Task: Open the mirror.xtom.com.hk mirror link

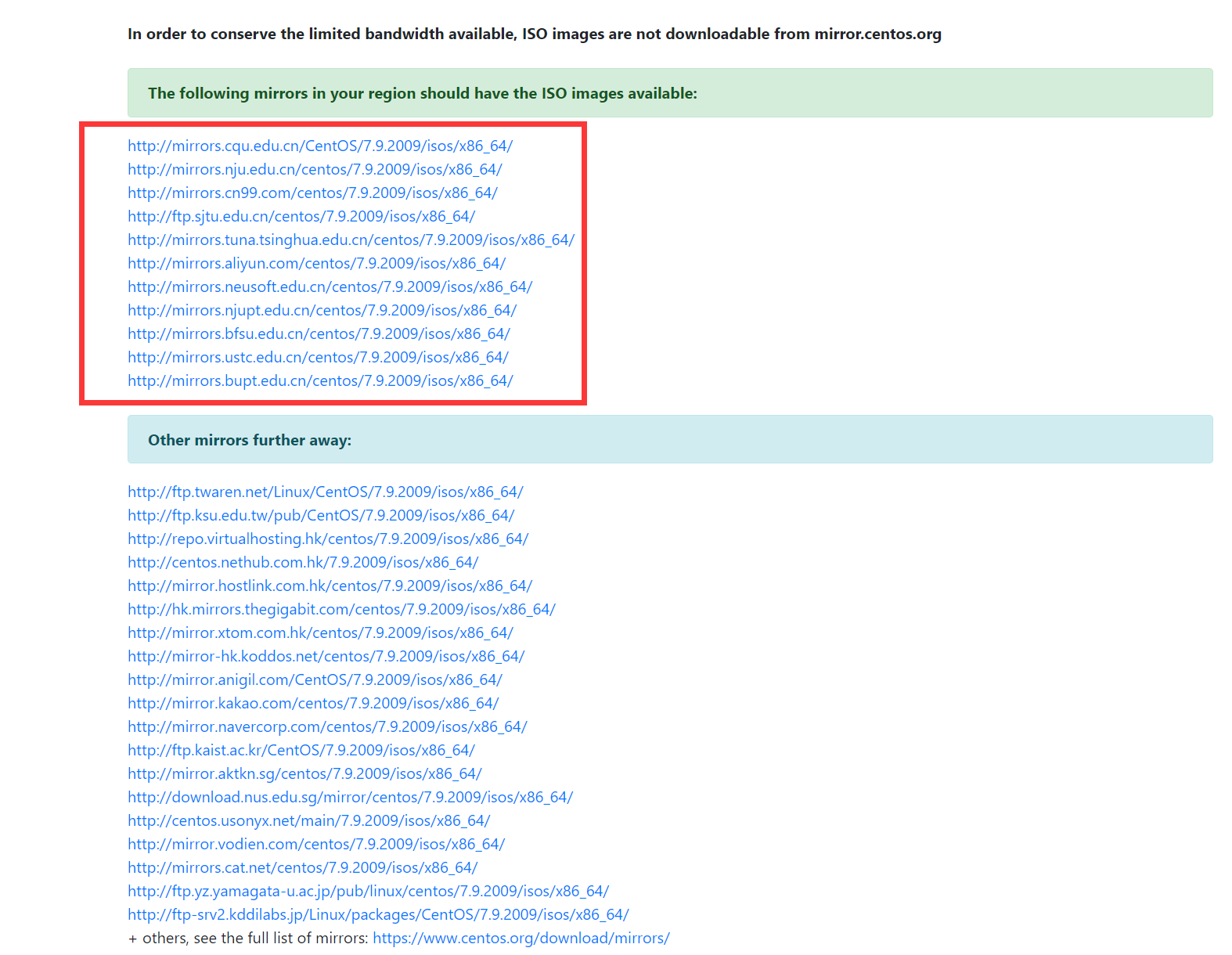Action: click(x=320, y=632)
